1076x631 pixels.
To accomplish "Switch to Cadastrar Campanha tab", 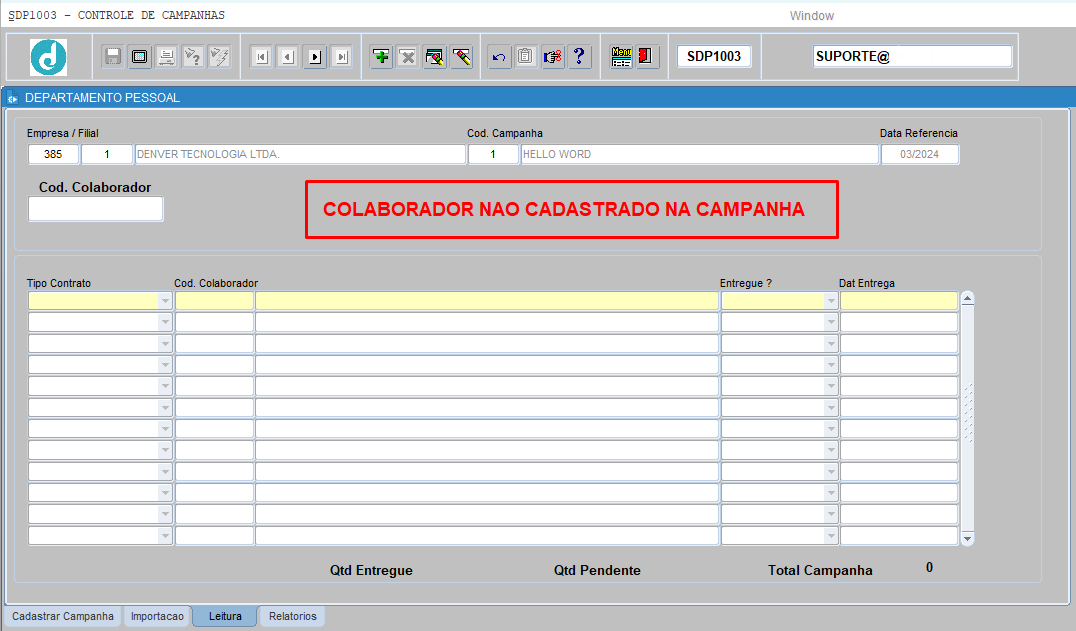I will tap(63, 617).
